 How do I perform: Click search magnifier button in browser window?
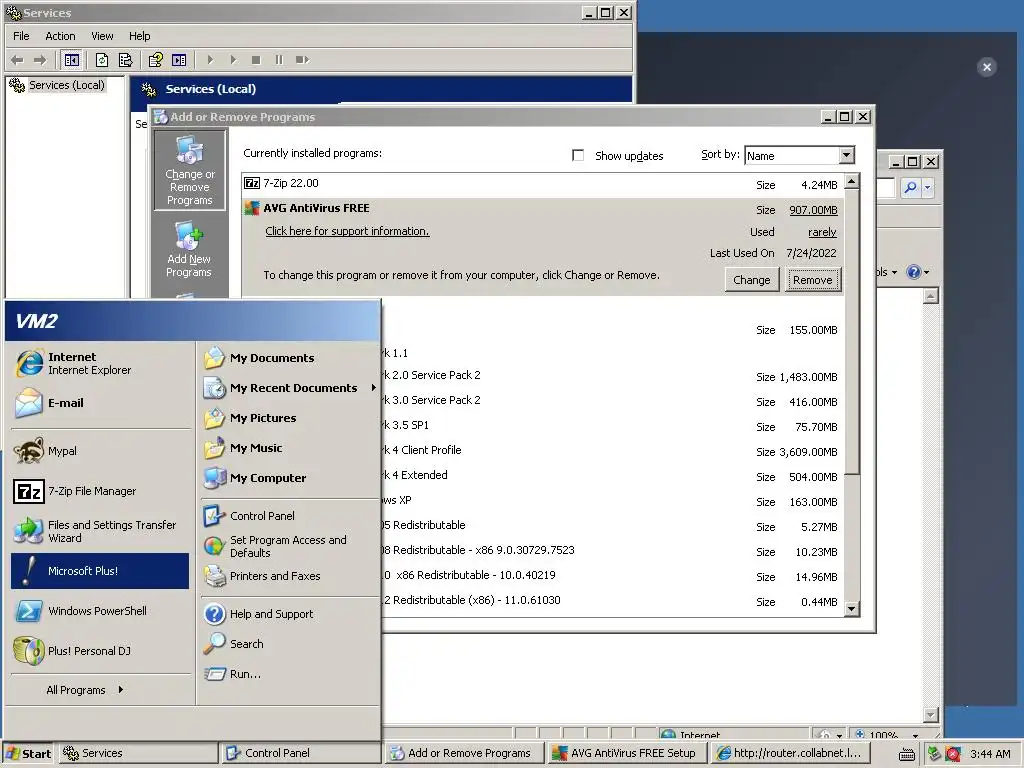tap(910, 188)
